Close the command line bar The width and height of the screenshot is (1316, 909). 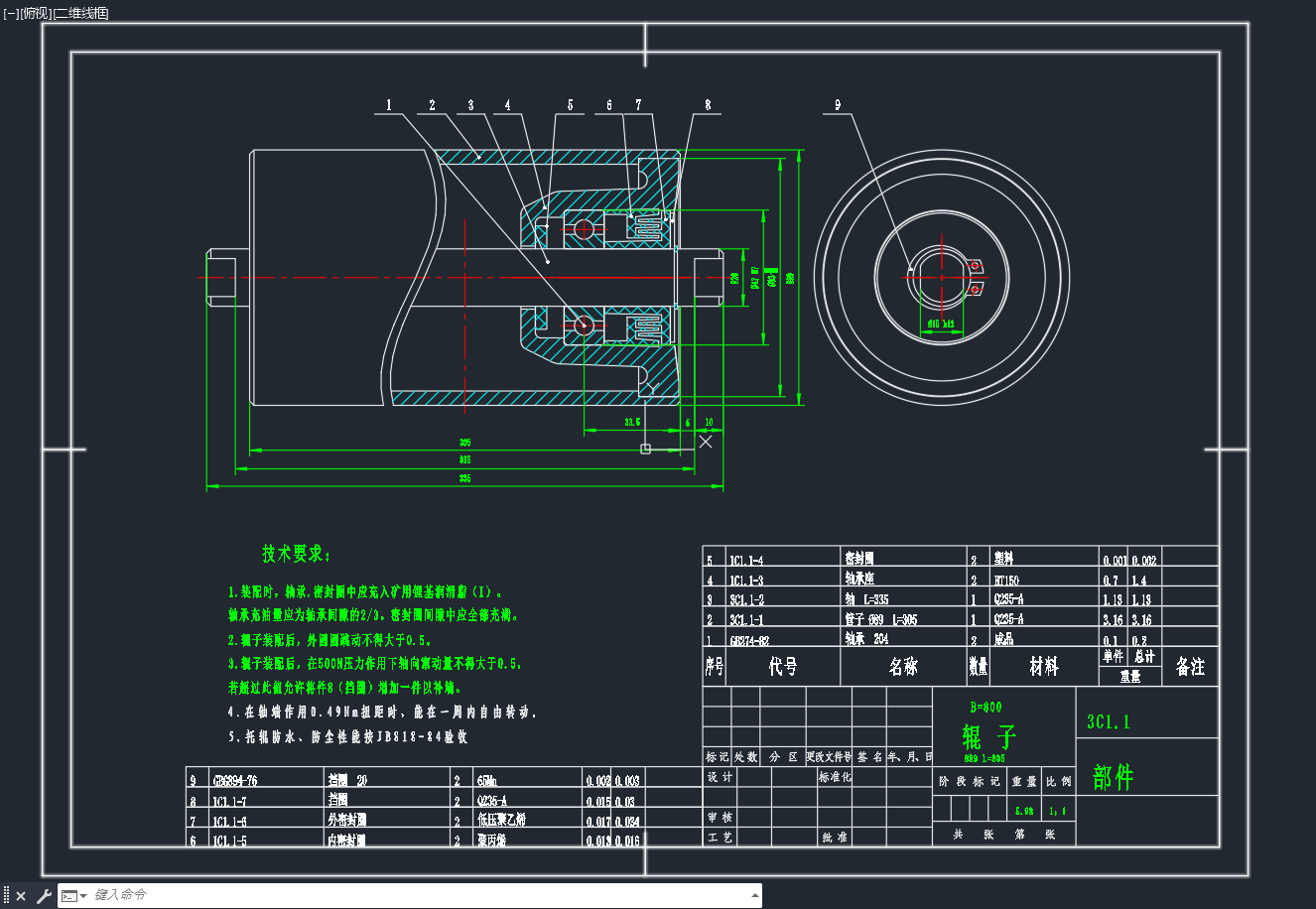coord(21,896)
